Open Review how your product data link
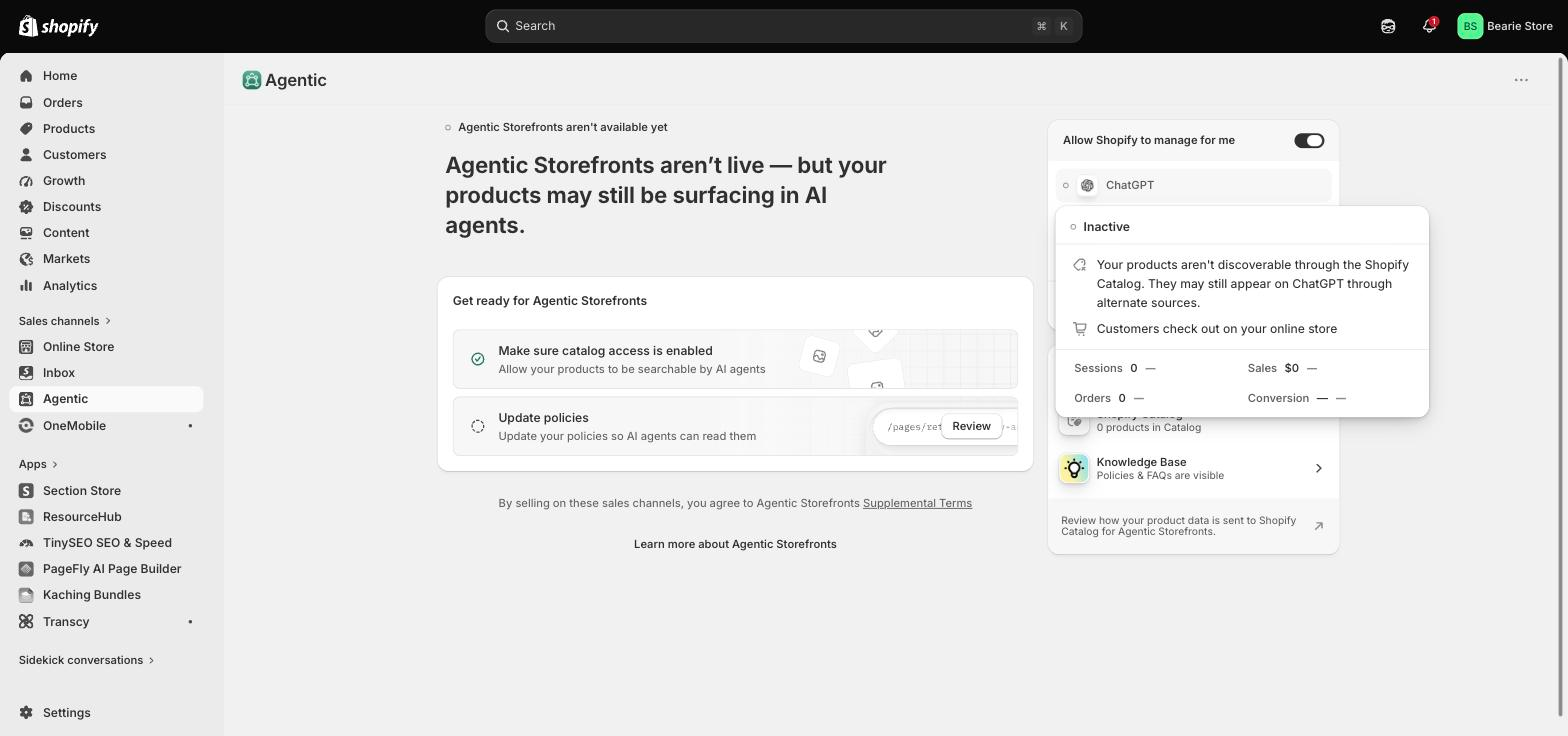1568x736 pixels. [x=1193, y=526]
